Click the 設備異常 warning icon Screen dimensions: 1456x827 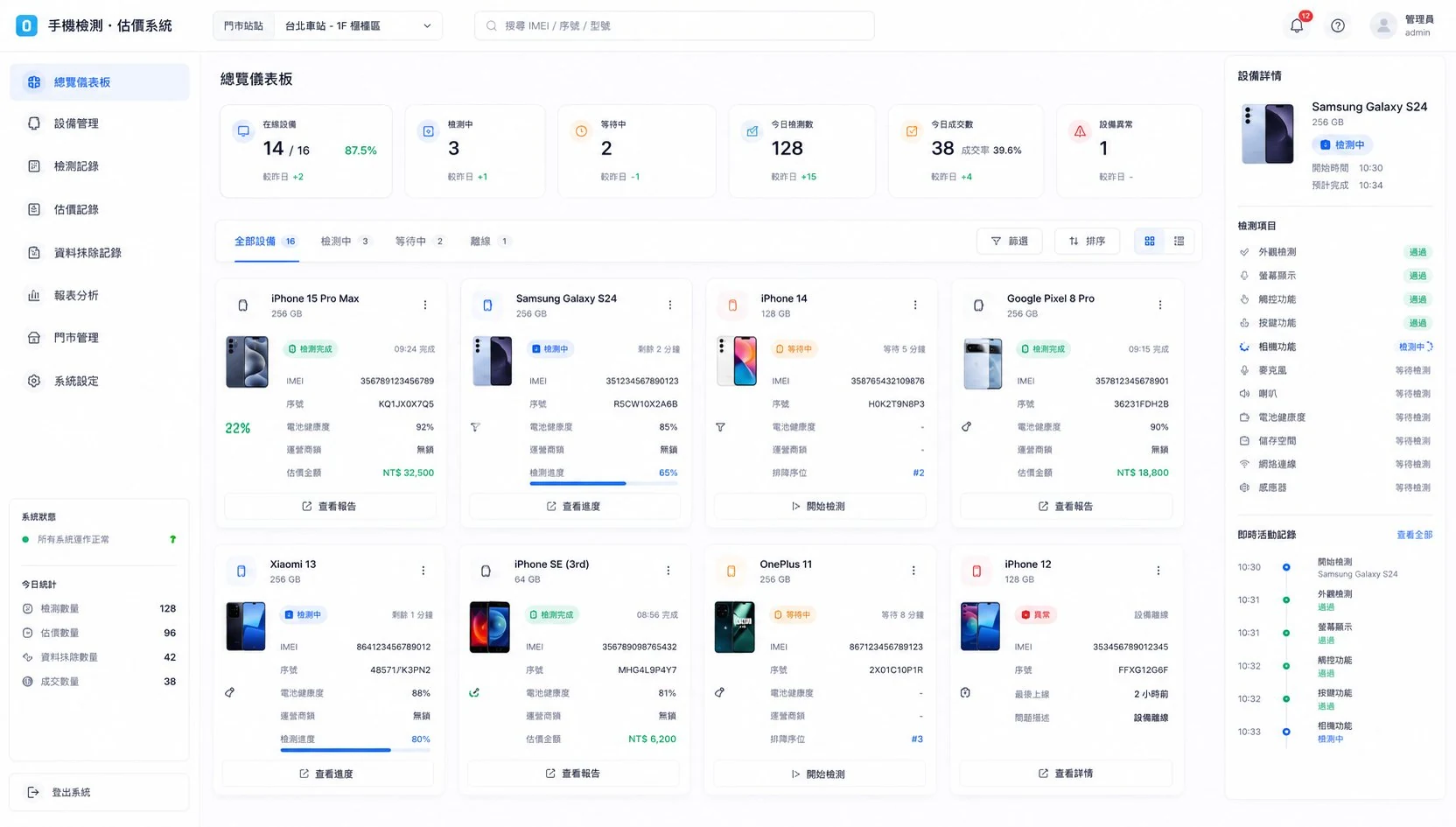(x=1080, y=131)
